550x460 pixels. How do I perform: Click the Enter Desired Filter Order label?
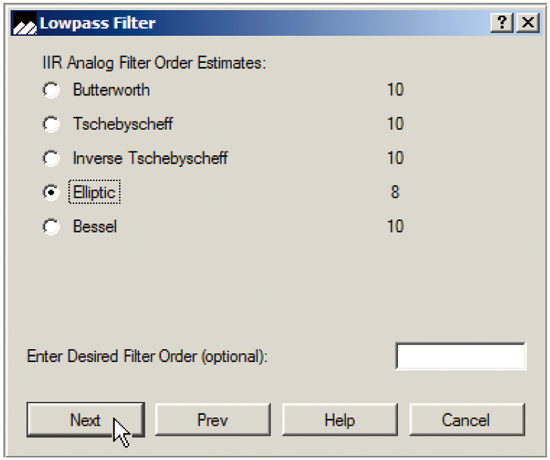147,356
